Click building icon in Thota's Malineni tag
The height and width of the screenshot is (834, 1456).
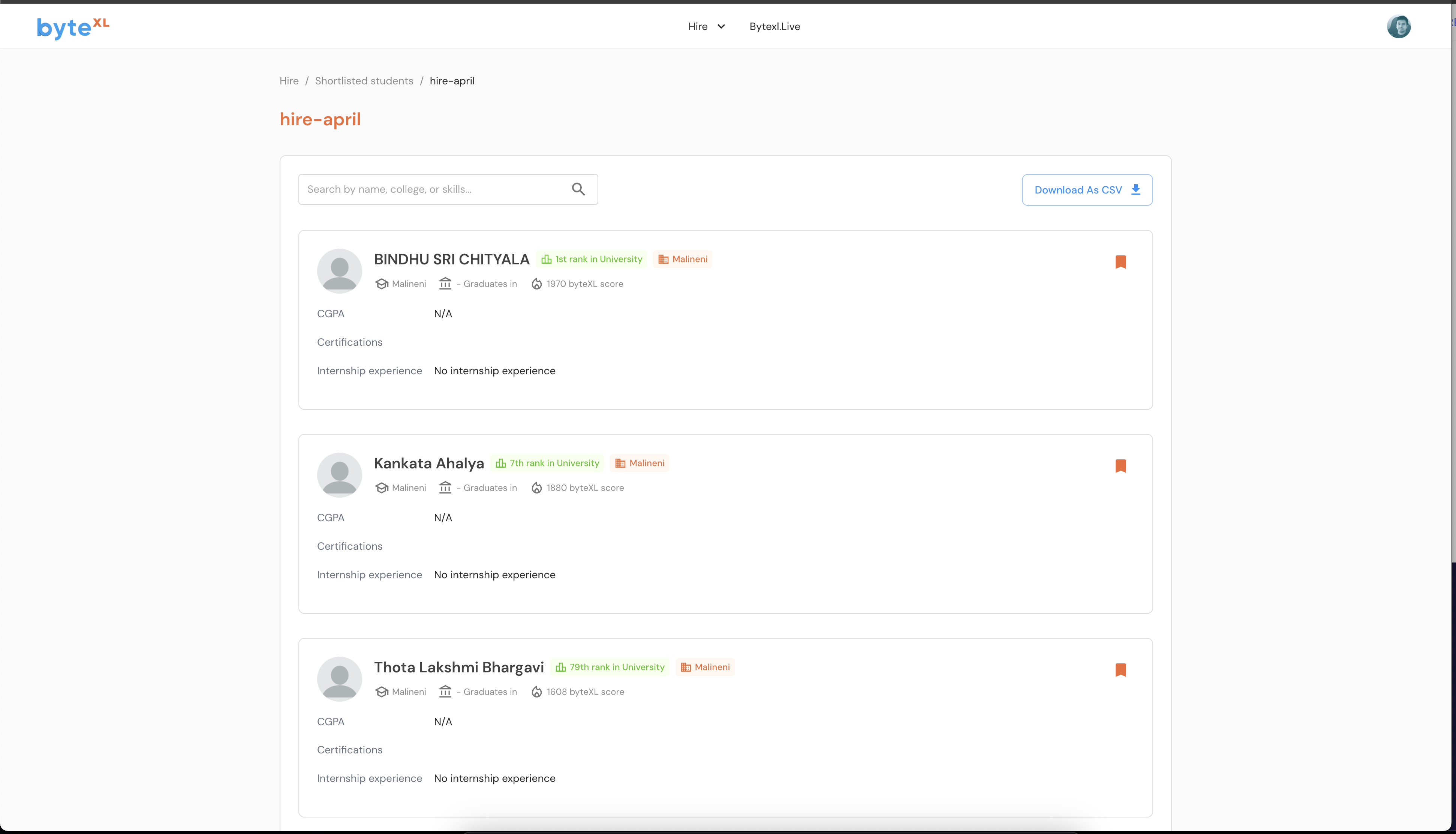(685, 667)
